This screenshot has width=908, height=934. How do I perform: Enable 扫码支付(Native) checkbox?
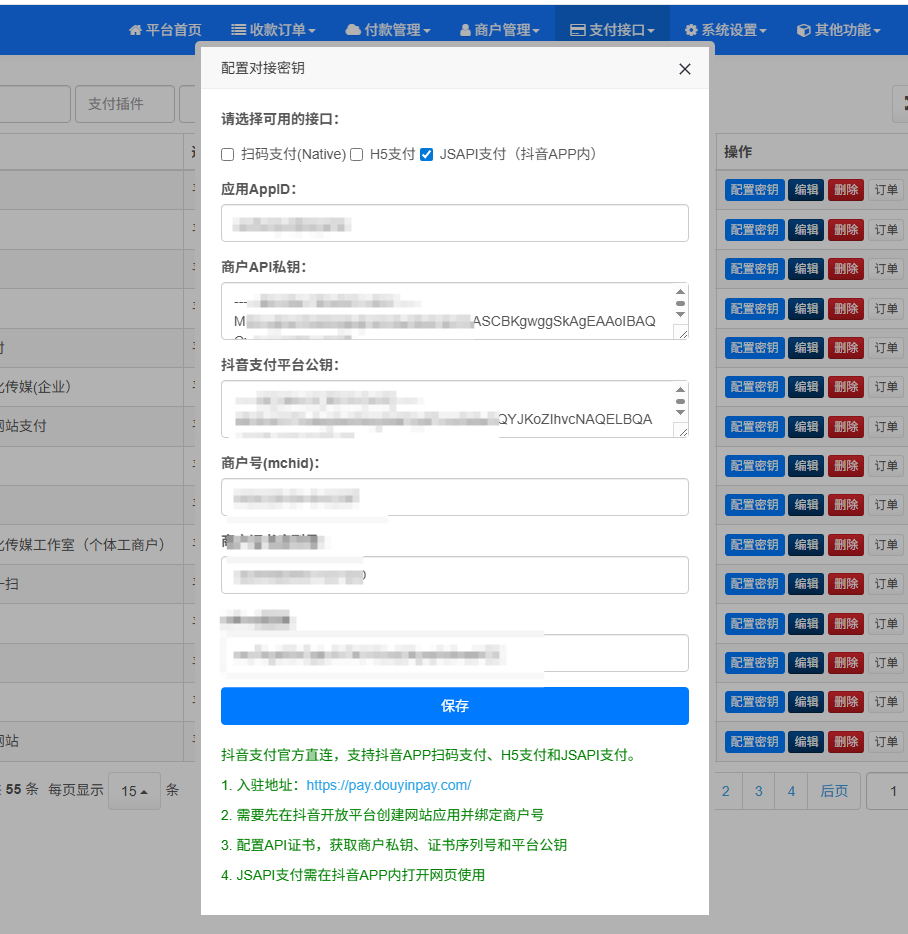228,155
